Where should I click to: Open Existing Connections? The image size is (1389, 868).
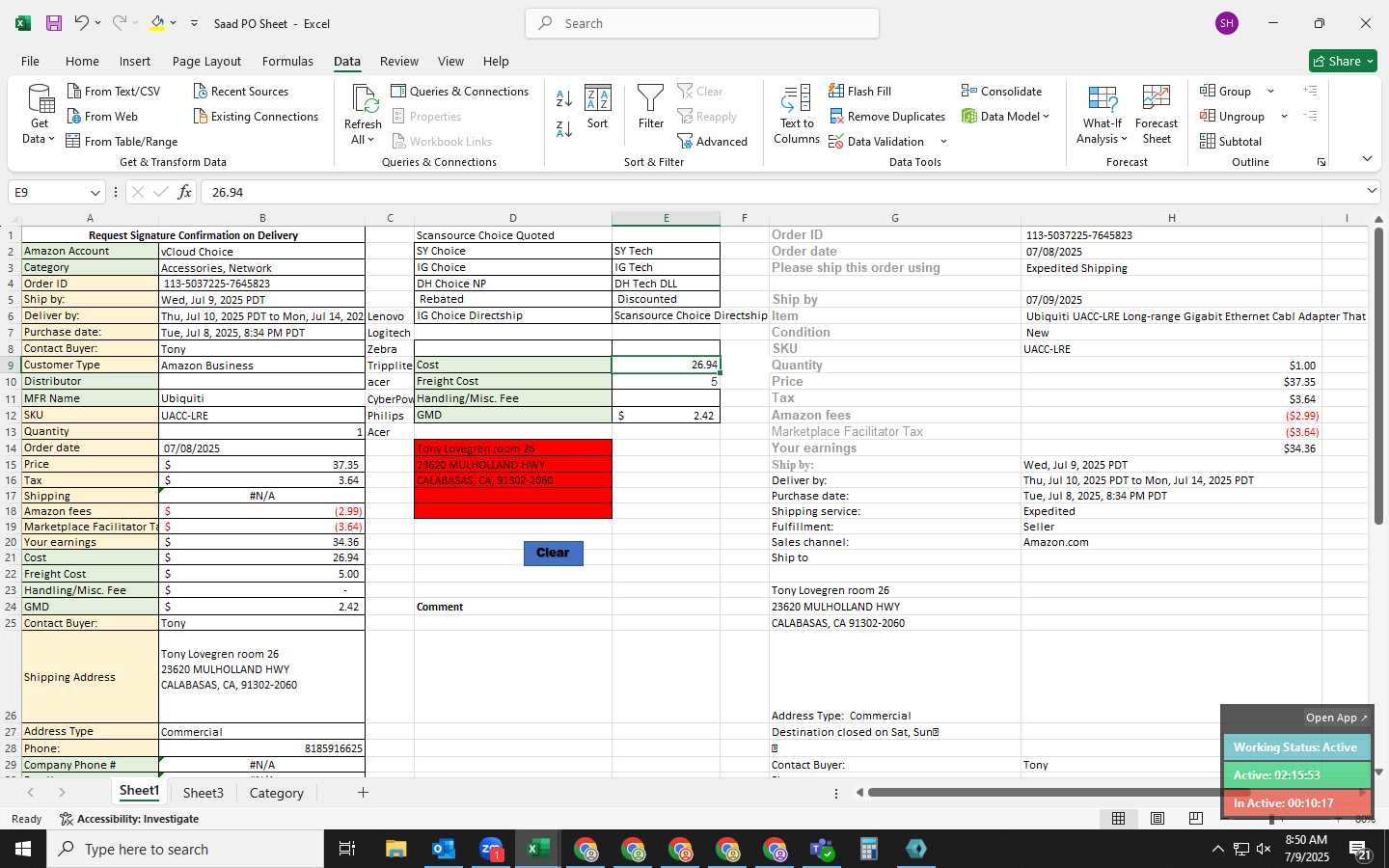coord(256,116)
